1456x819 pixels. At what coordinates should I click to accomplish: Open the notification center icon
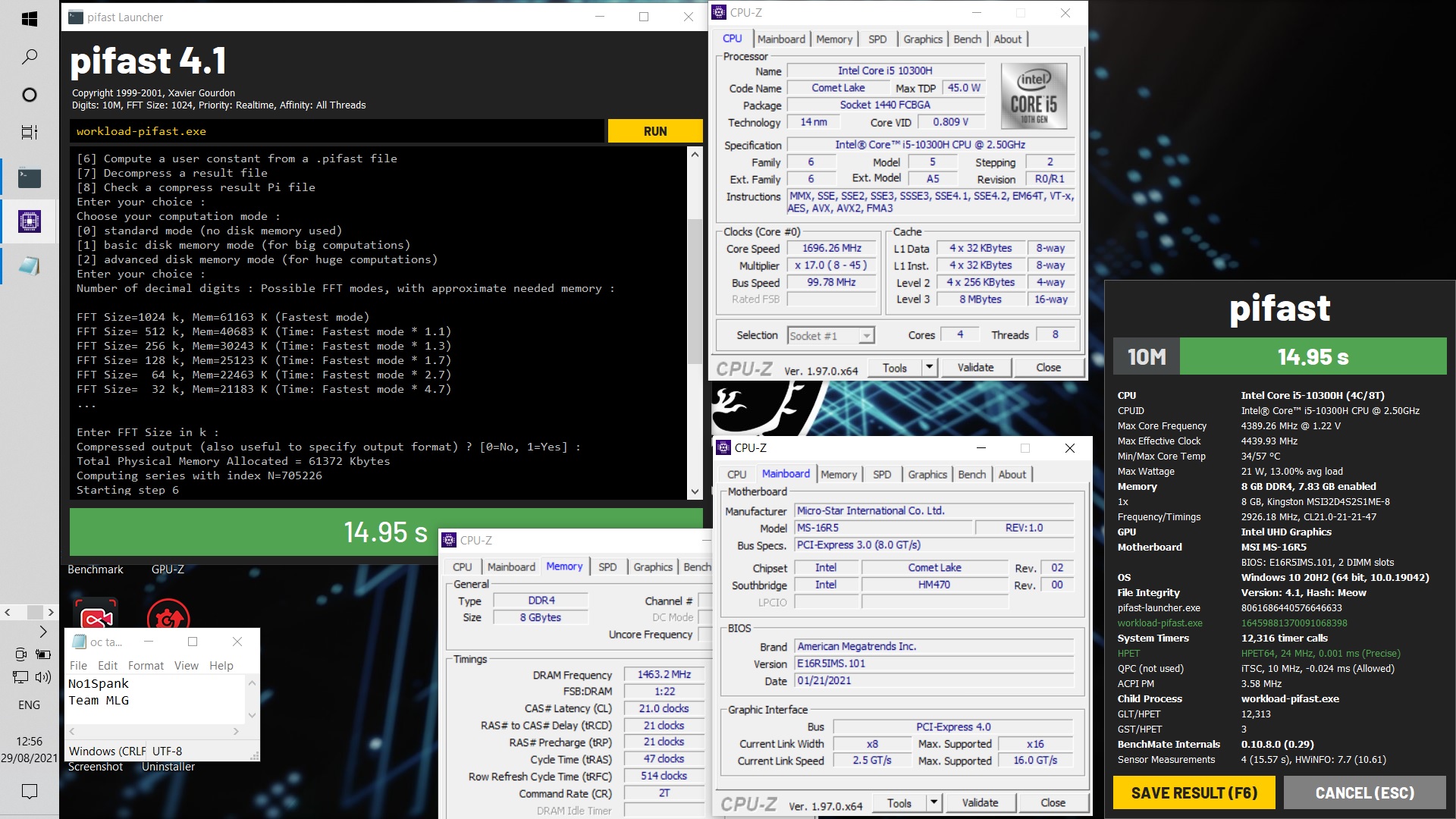tap(29, 792)
